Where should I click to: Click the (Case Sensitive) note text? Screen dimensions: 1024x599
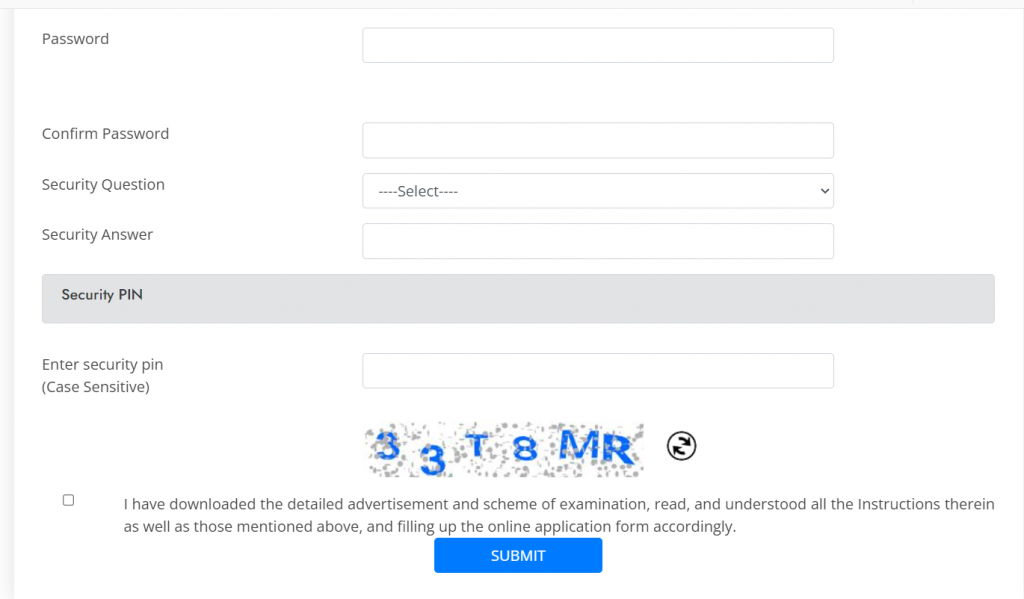(95, 387)
